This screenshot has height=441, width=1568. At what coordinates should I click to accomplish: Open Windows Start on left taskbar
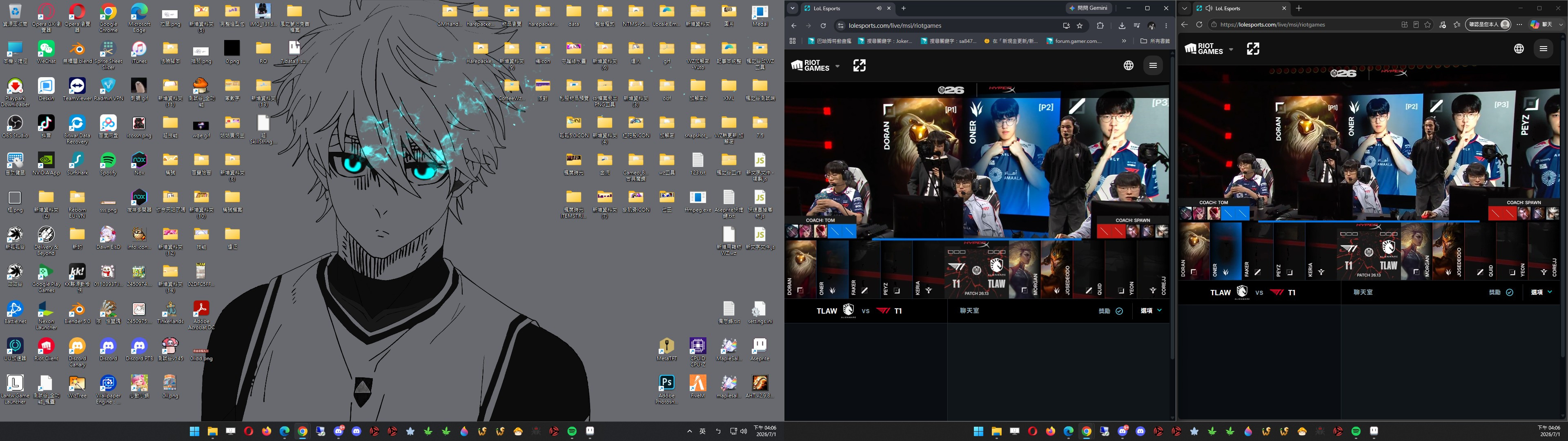point(194,431)
